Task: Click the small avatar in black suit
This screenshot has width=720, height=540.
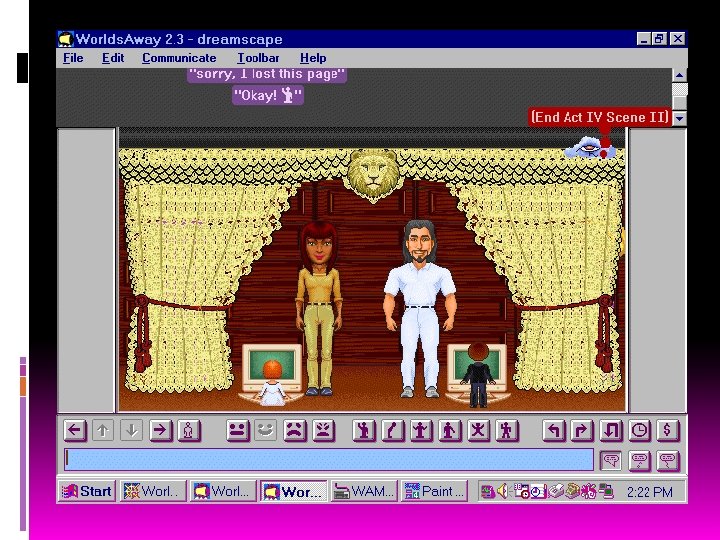Action: point(478,375)
